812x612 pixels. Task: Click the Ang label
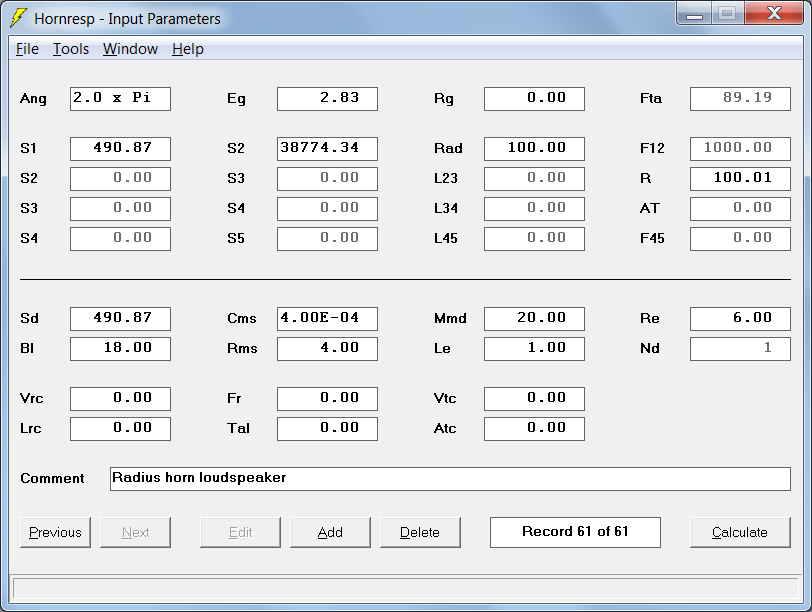click(33, 99)
